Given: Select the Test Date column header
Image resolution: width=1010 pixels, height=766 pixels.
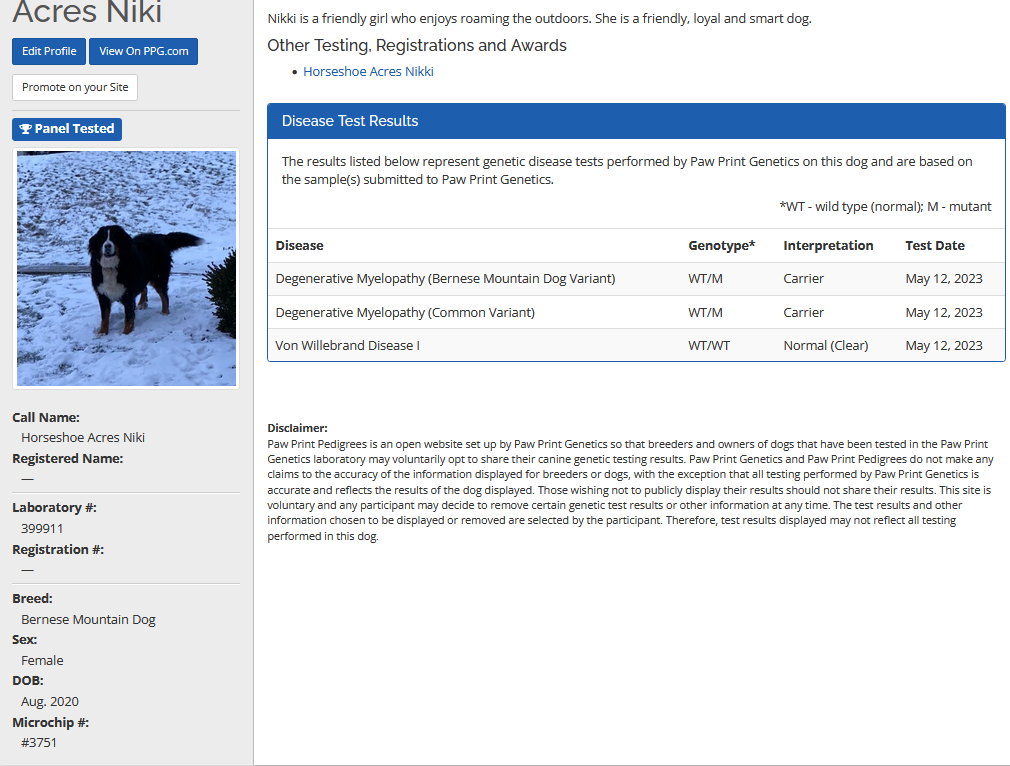Looking at the screenshot, I should tap(935, 245).
